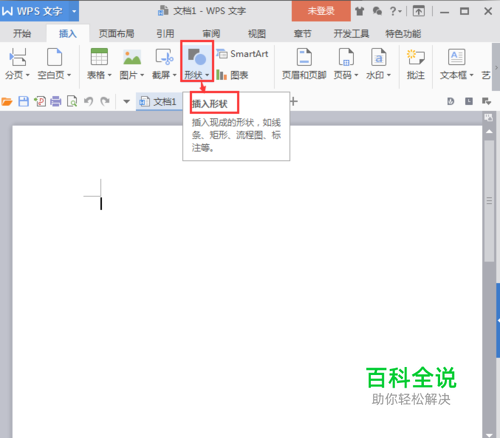Insert a blank page (空白页) icon
This screenshot has height=438, width=500.
pos(54,57)
